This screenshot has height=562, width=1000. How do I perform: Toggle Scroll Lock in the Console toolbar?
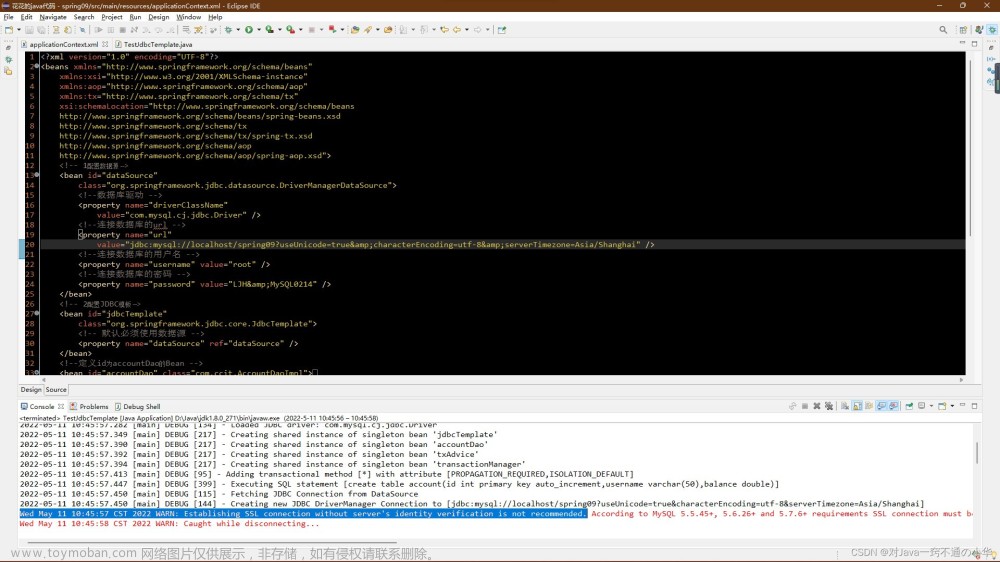click(x=857, y=406)
